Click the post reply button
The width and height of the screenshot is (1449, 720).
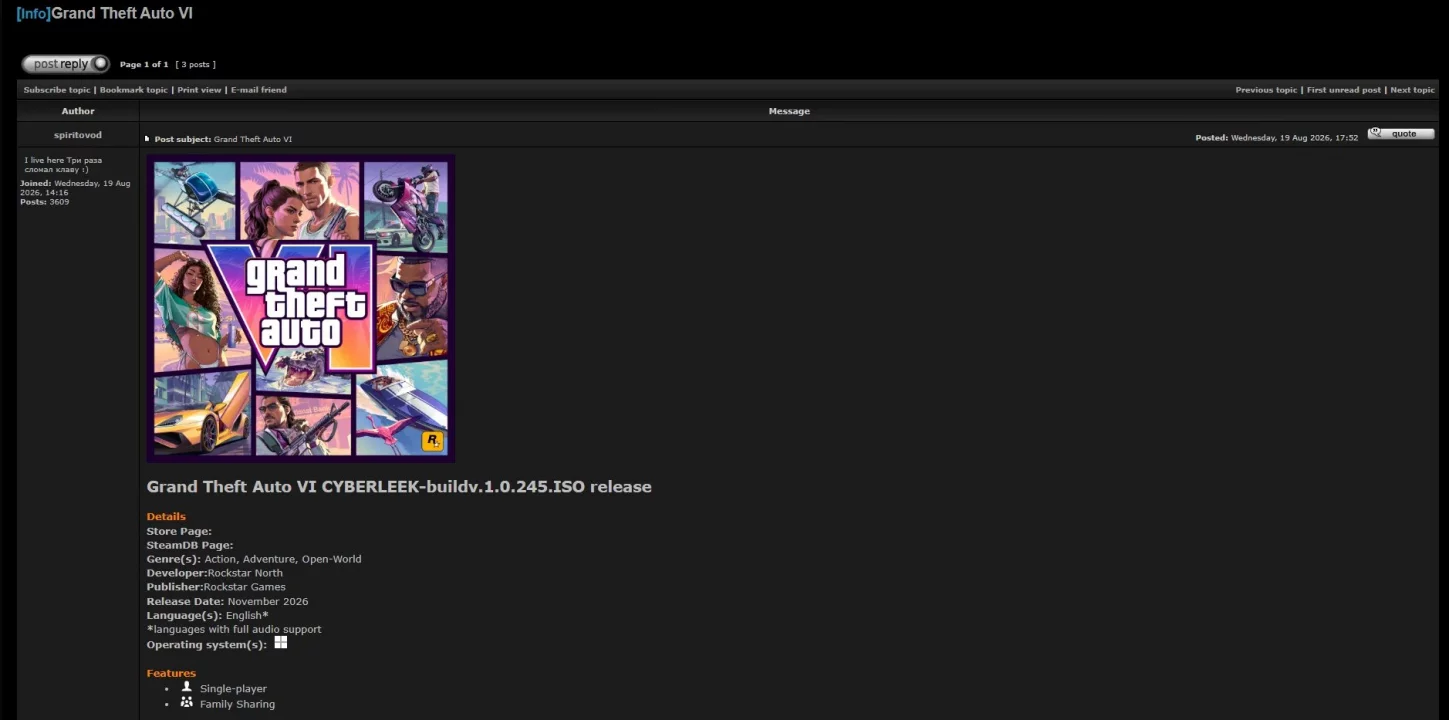[66, 64]
